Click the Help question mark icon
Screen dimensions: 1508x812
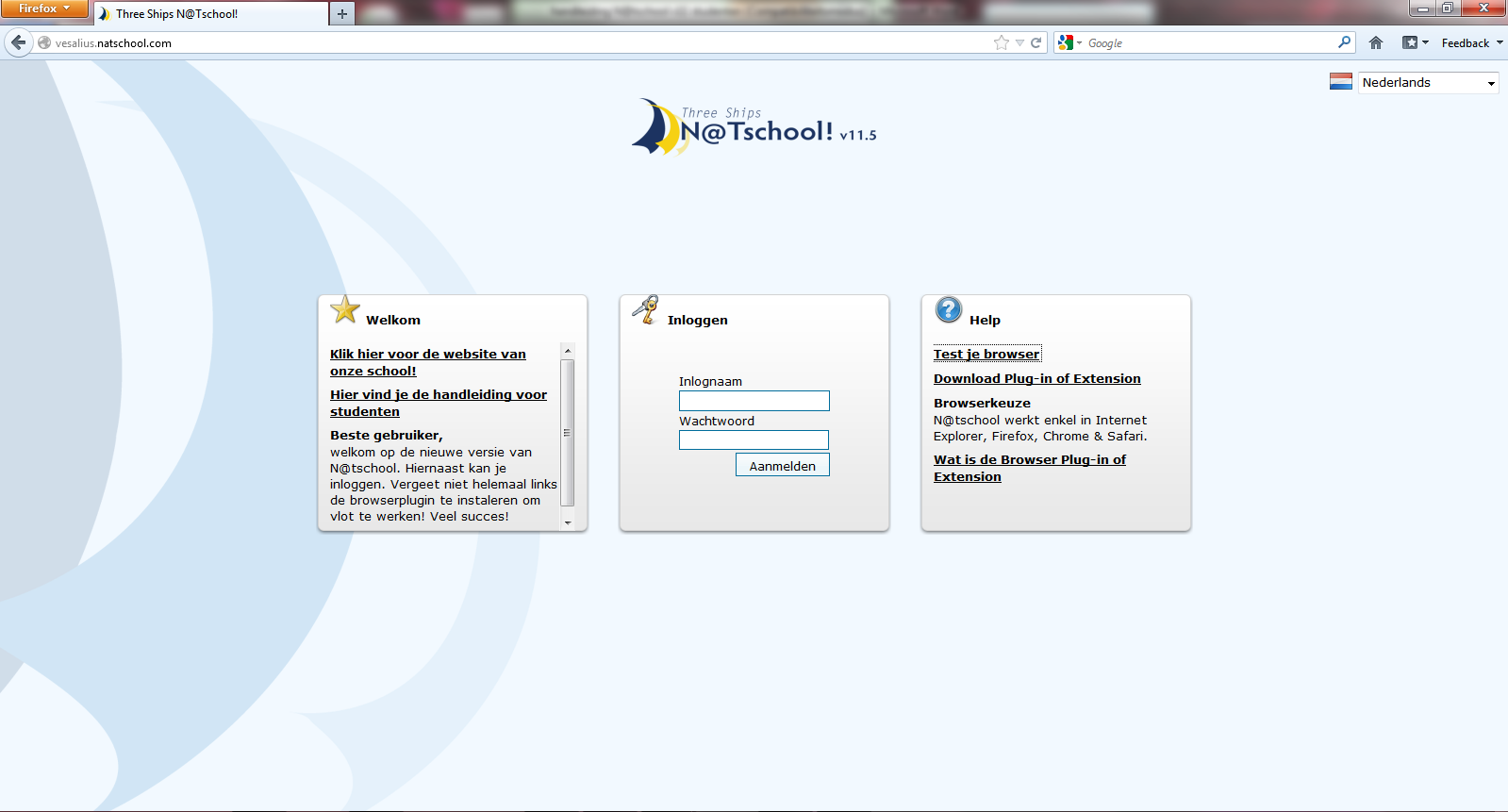pos(949,309)
